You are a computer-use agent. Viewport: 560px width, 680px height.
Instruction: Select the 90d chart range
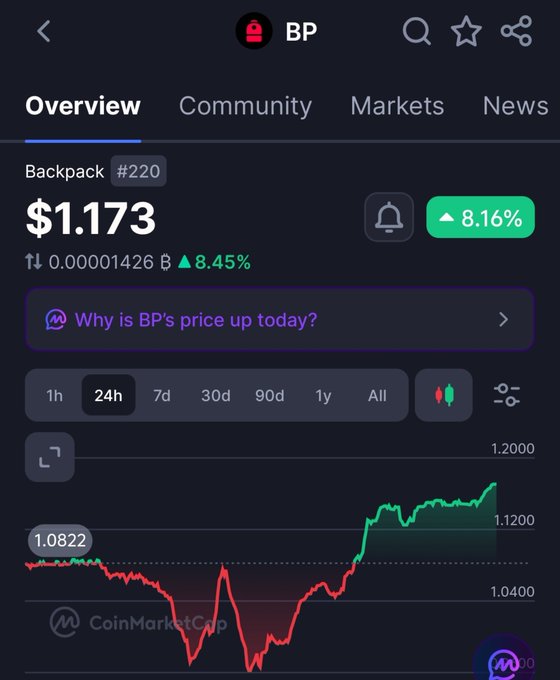pos(269,396)
